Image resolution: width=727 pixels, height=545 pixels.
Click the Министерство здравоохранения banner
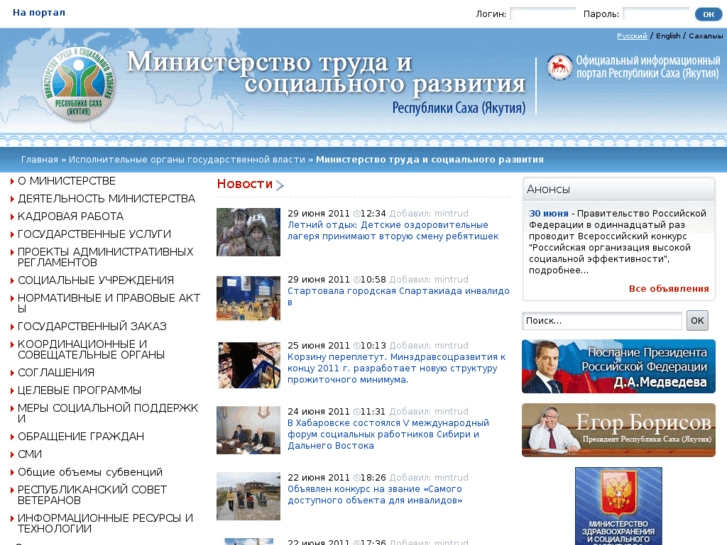pos(619,506)
